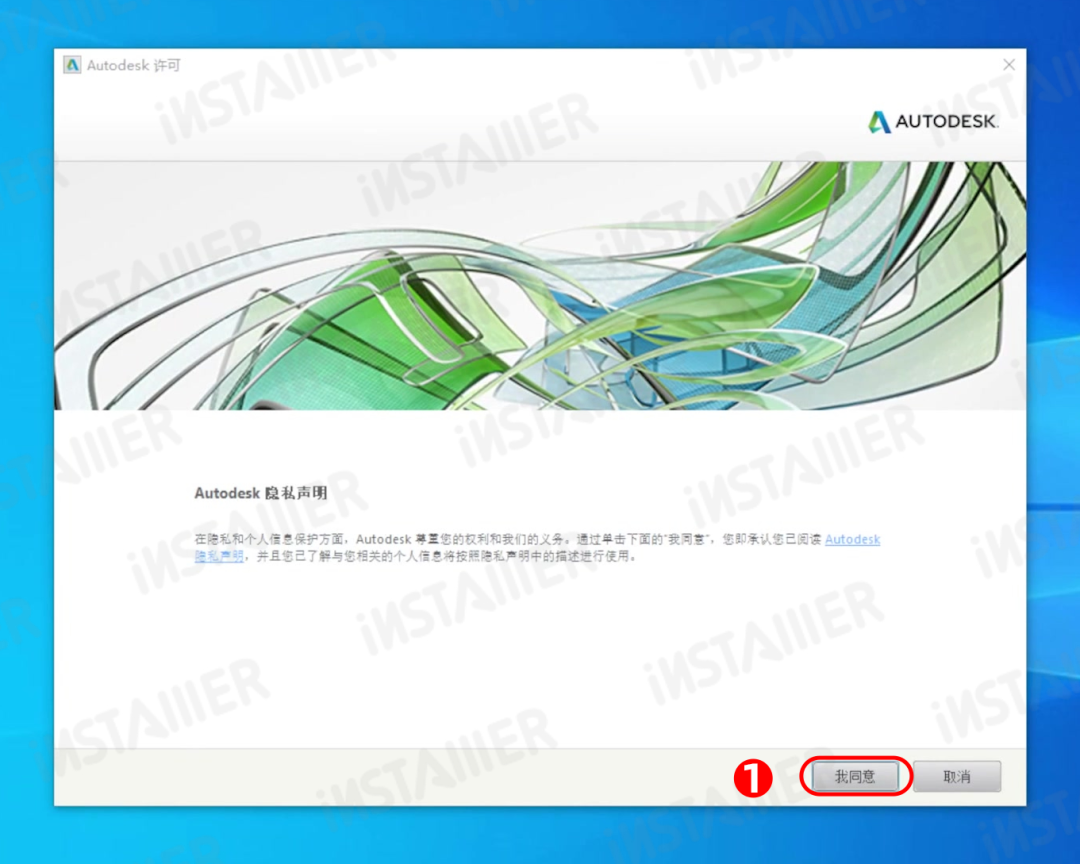
Task: Click the Autodesk 隐私声明 heading text
Action: tap(260, 493)
